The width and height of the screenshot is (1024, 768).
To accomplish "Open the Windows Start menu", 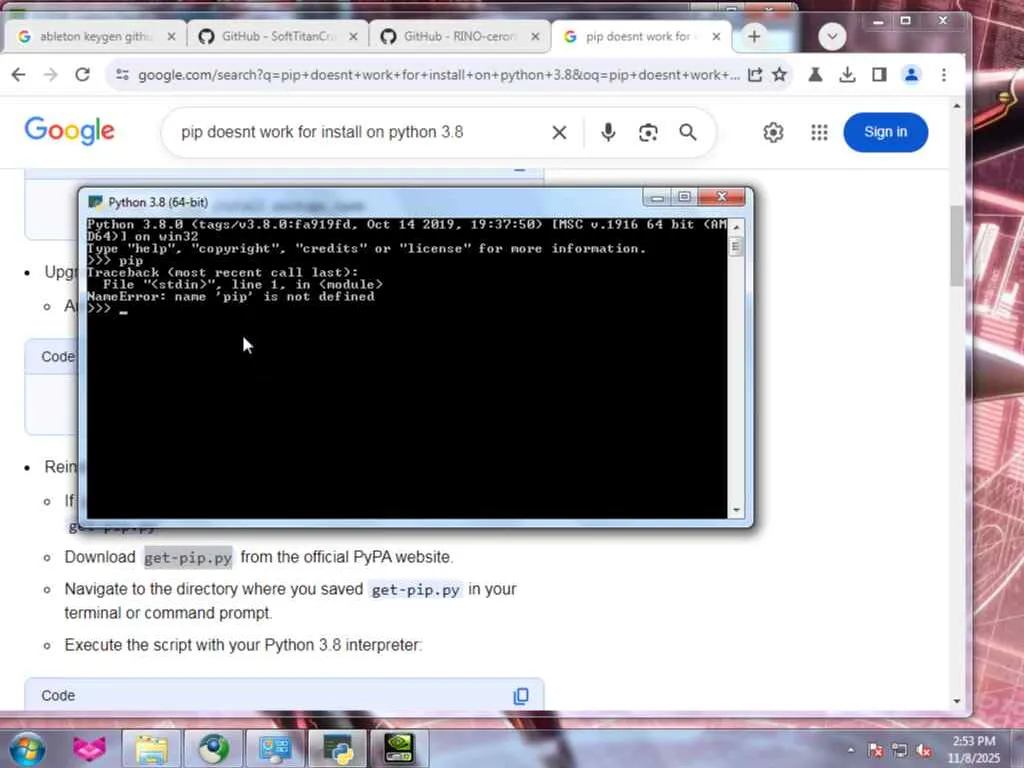I will [x=27, y=748].
